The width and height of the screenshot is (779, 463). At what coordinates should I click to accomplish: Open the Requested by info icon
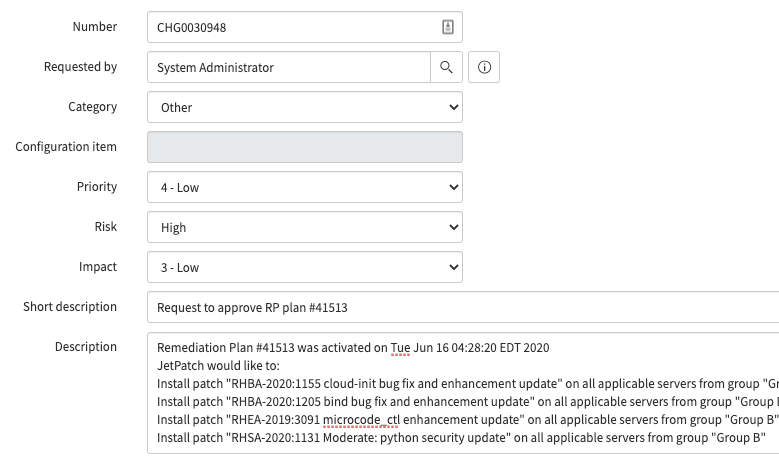[x=484, y=67]
